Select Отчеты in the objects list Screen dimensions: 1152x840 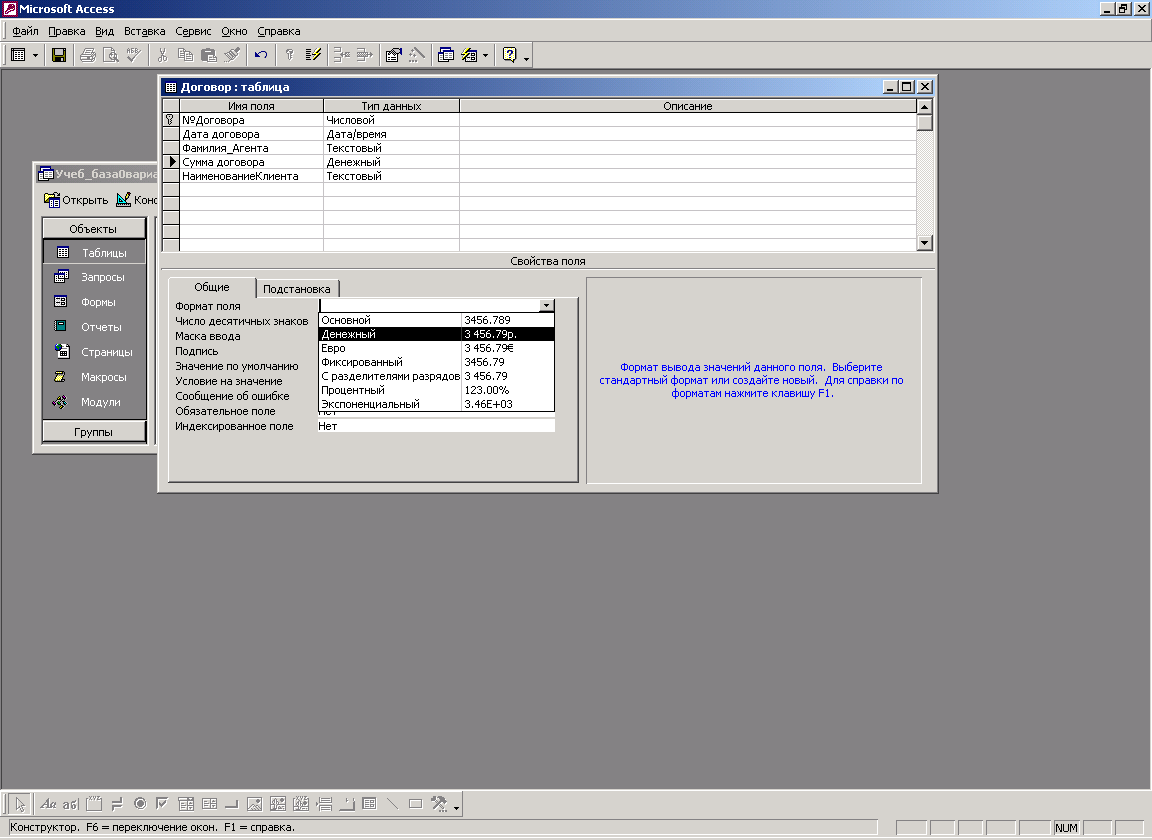click(93, 327)
